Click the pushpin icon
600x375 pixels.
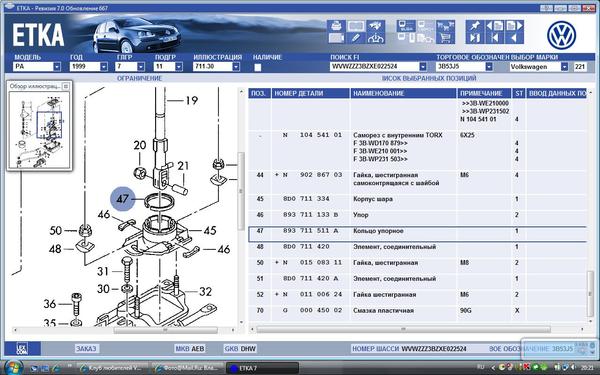(474, 26)
